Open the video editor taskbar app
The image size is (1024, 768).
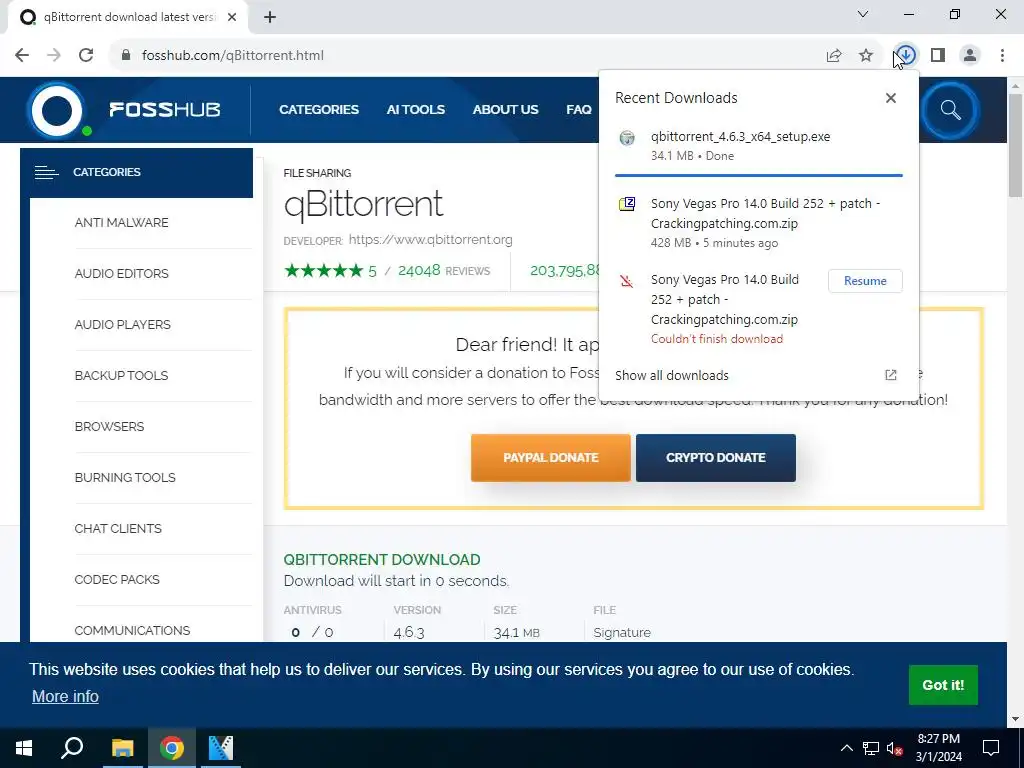[221, 748]
